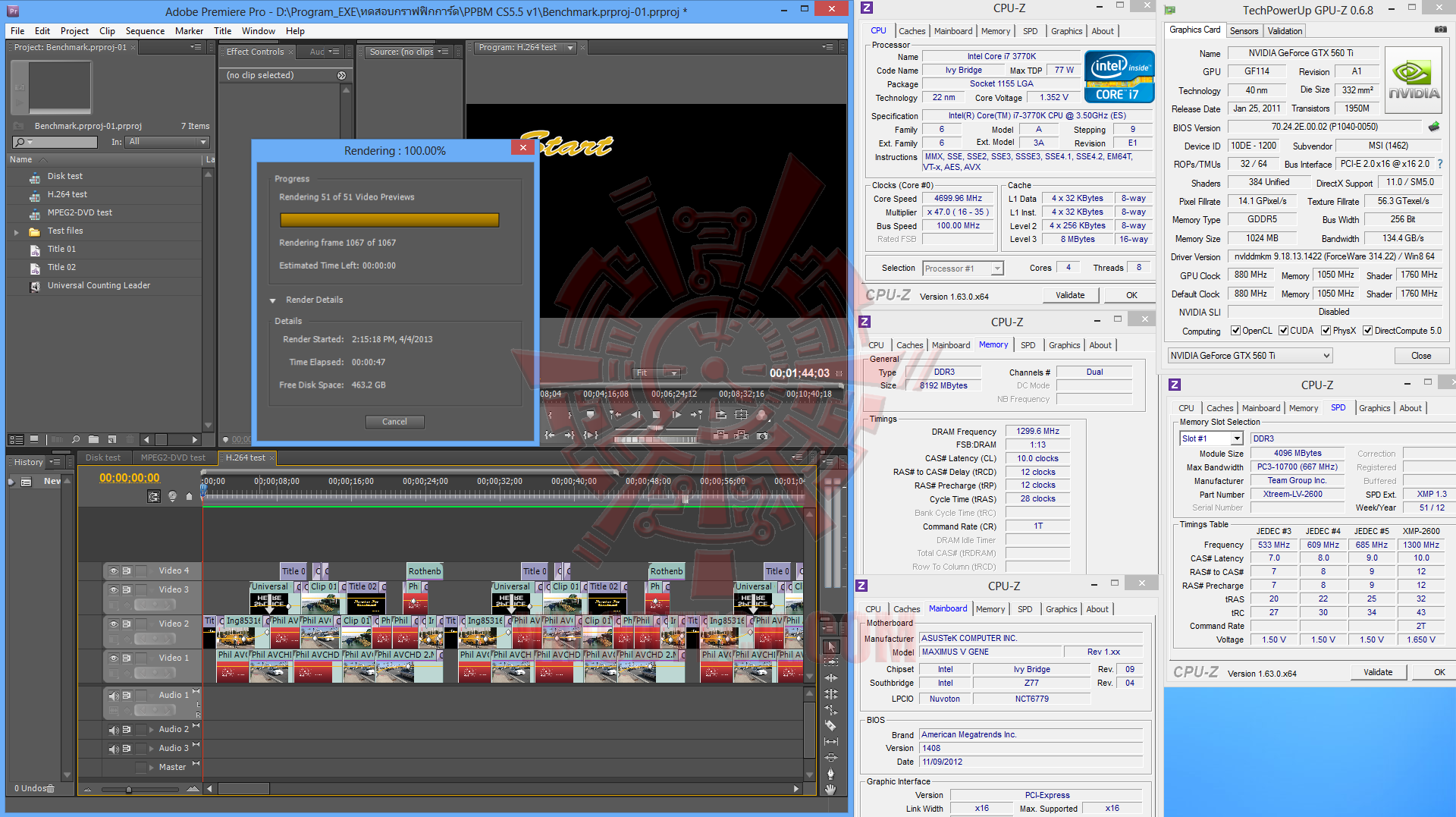Cancel the rendering dialog
Screen dimensions: 1456x817
click(394, 422)
